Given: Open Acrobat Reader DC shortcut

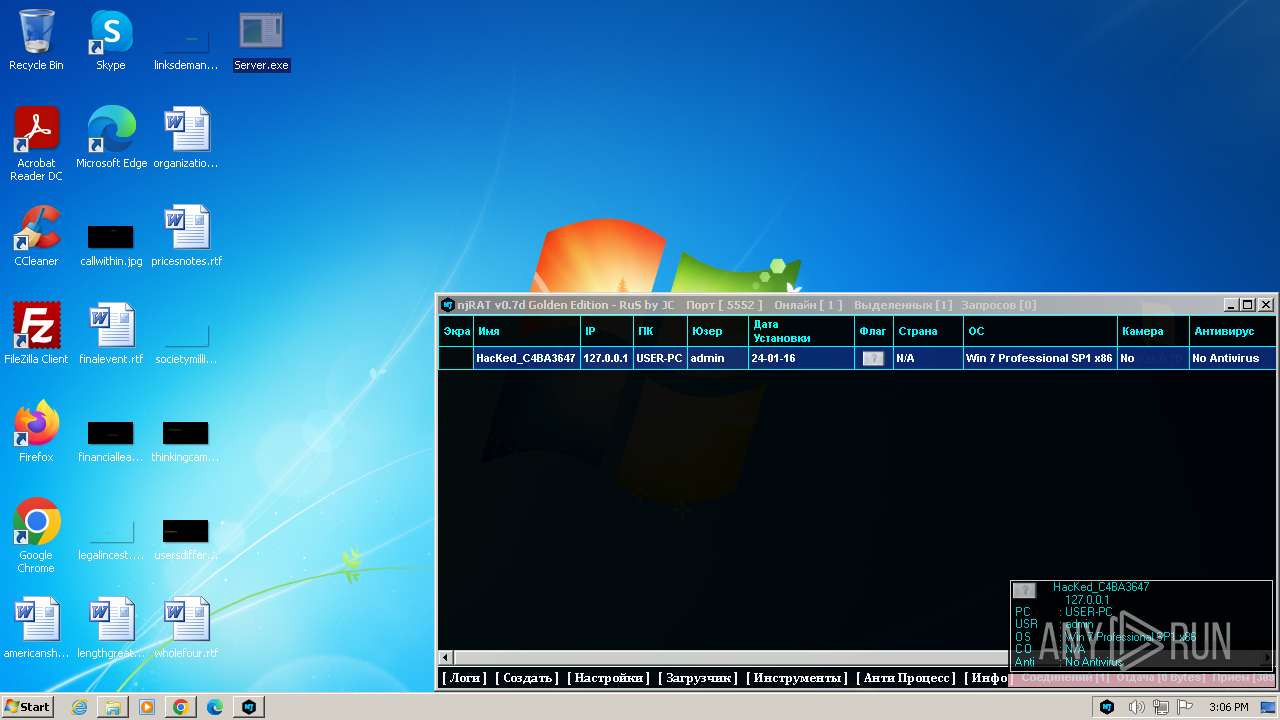Looking at the screenshot, I should point(37,144).
